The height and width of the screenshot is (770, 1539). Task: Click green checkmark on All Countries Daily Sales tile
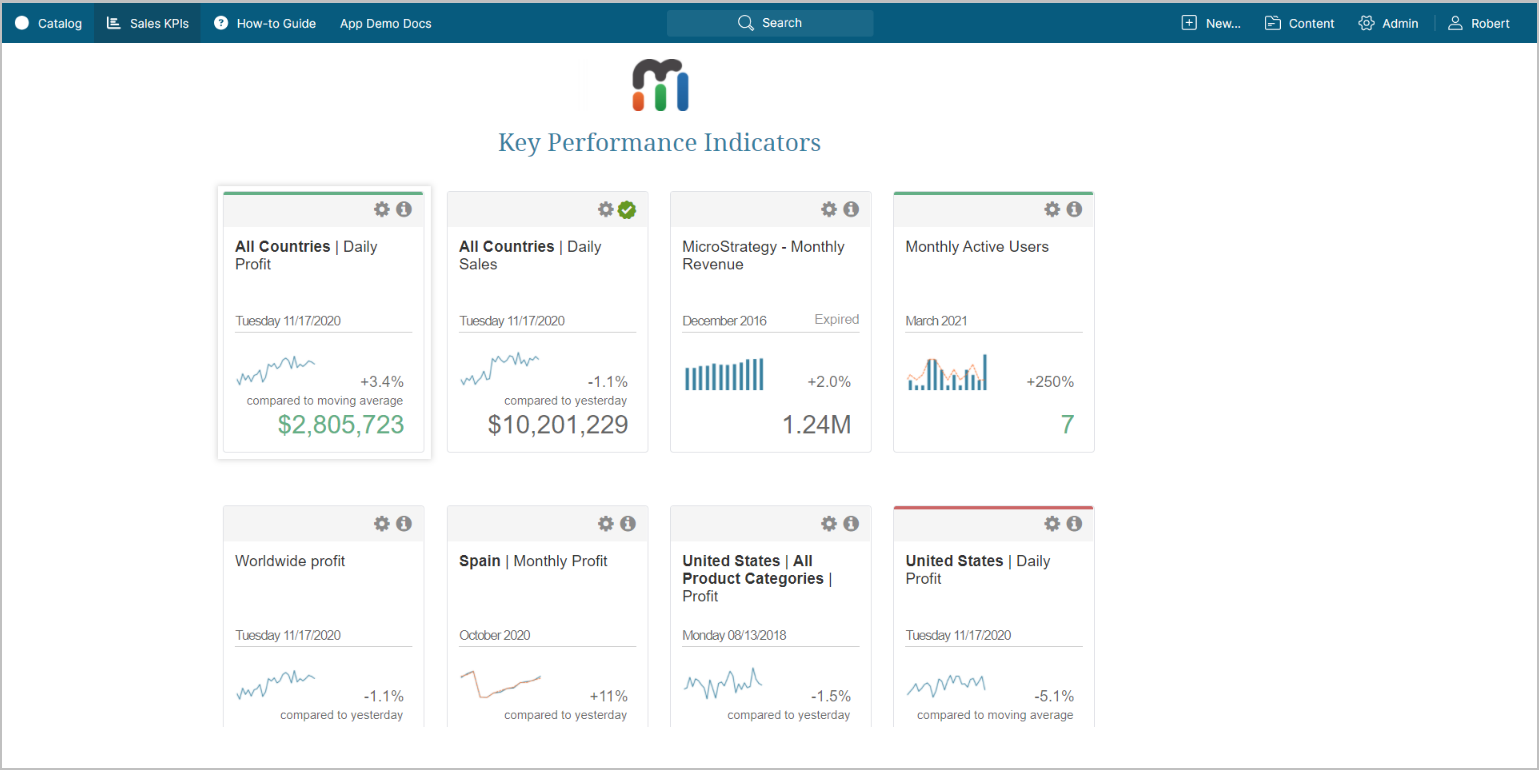(x=627, y=209)
